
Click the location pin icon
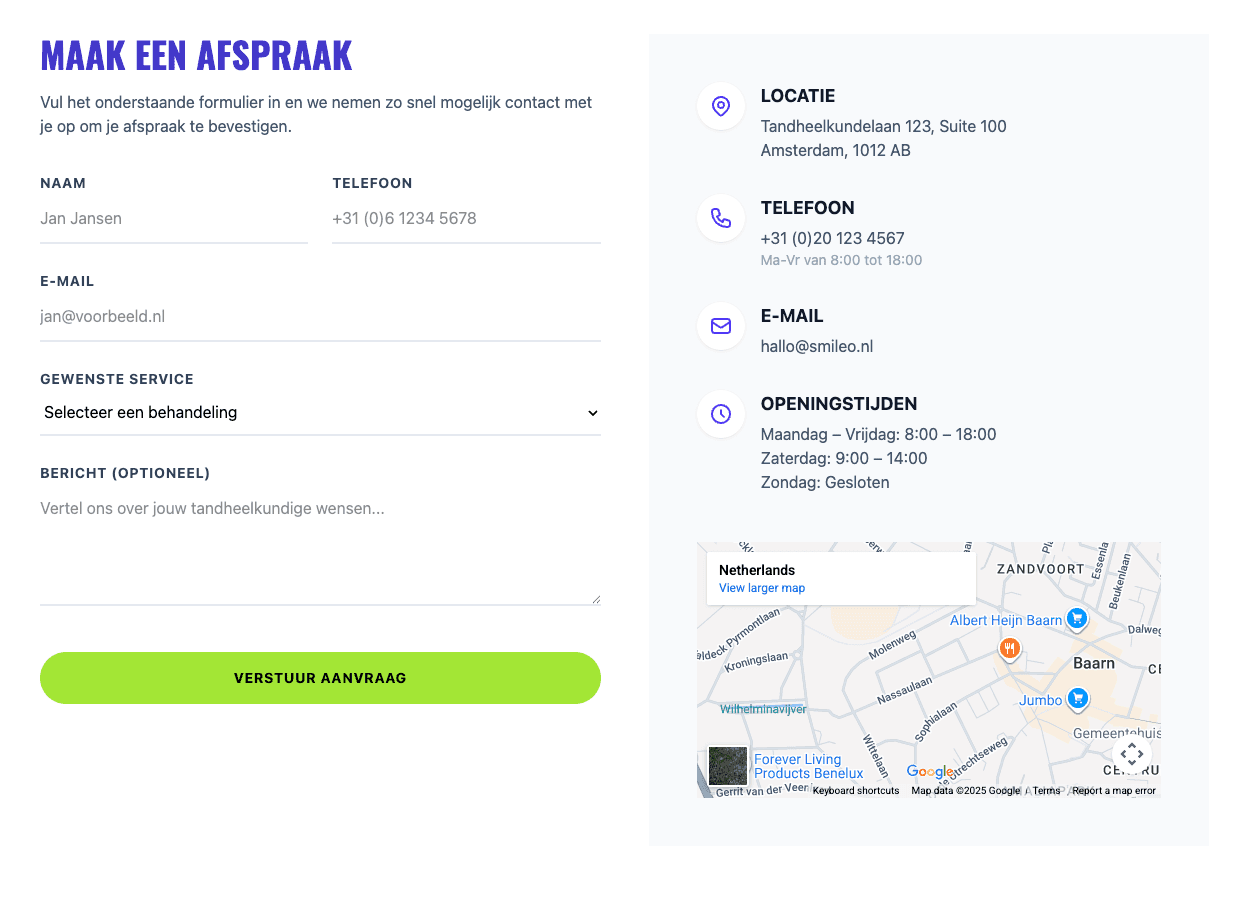721,106
